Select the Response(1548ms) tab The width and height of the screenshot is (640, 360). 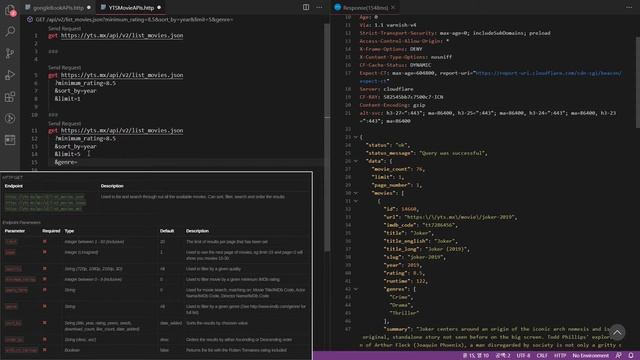[365, 7]
